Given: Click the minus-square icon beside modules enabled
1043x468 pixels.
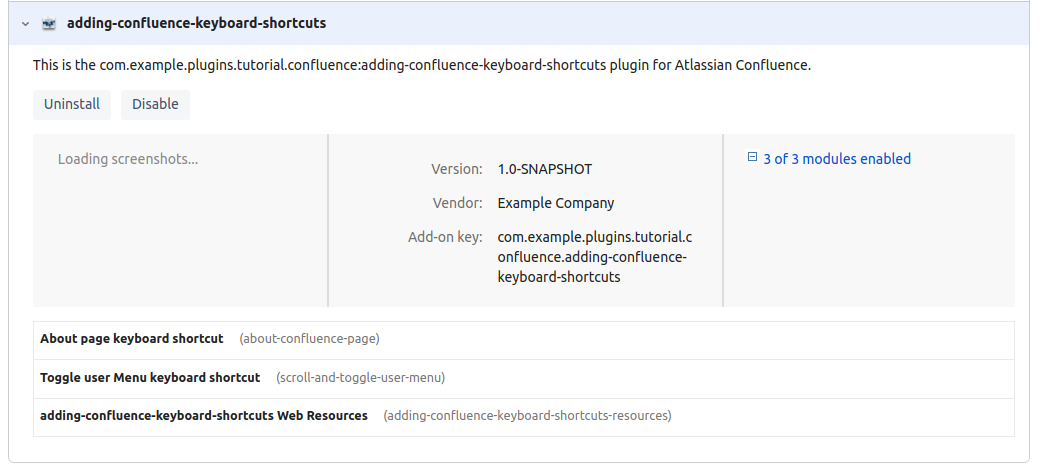Looking at the screenshot, I should pos(752,157).
